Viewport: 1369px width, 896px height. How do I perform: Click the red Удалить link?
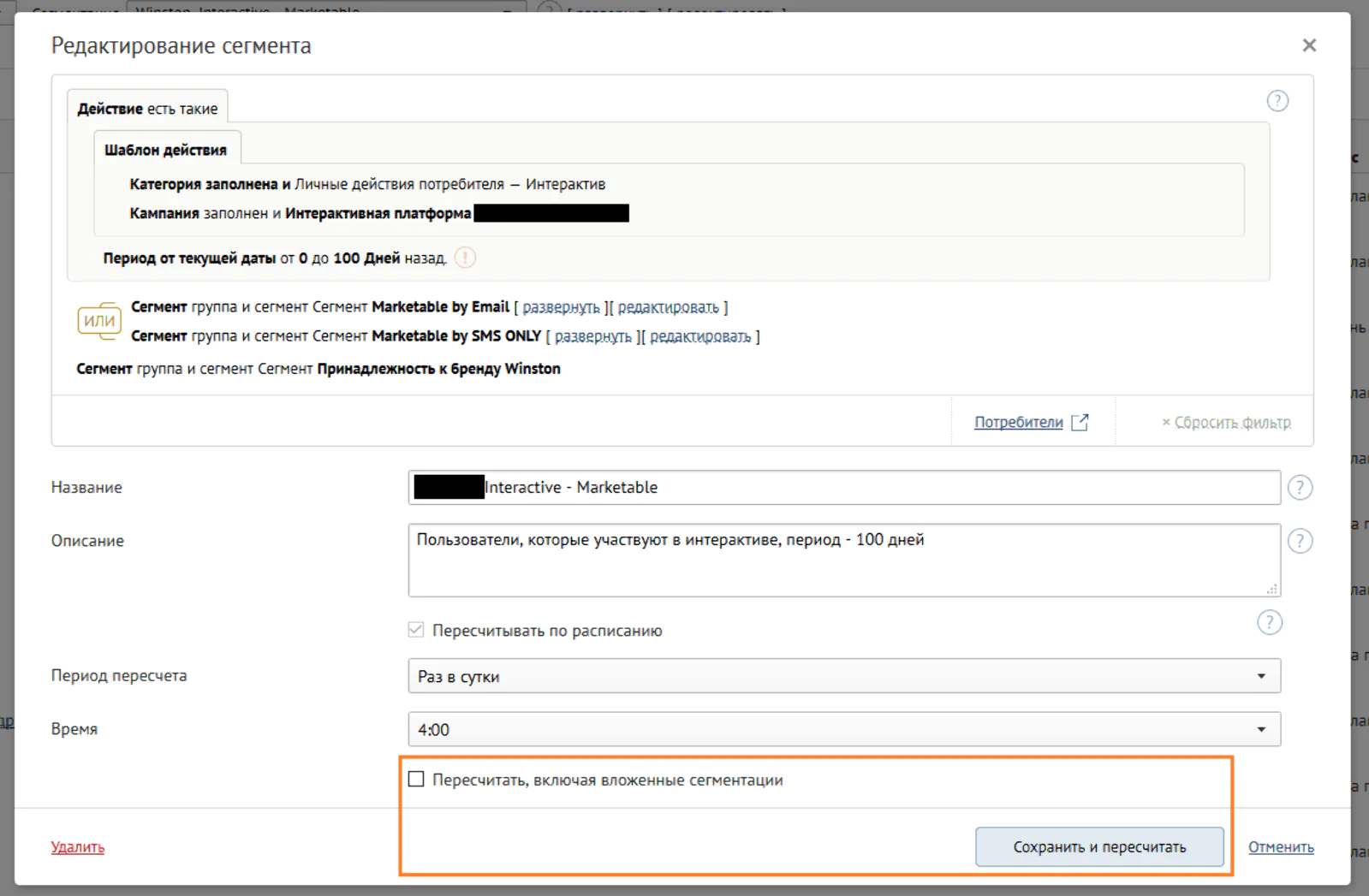coord(78,847)
